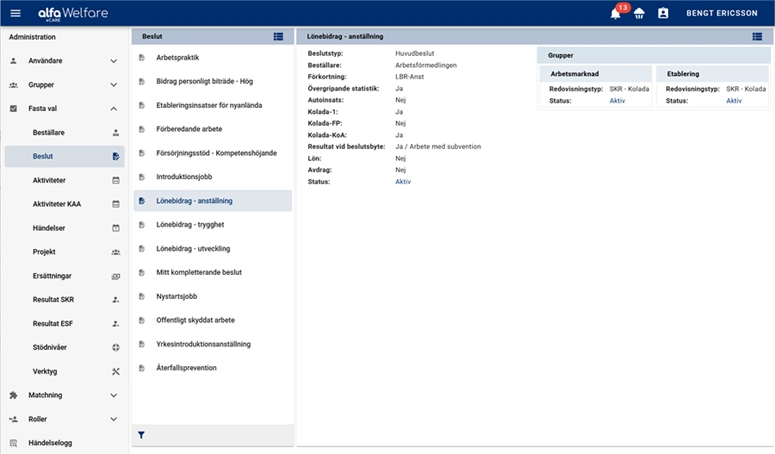
Task: Click the Verktyg tools icon
Action: (115, 371)
